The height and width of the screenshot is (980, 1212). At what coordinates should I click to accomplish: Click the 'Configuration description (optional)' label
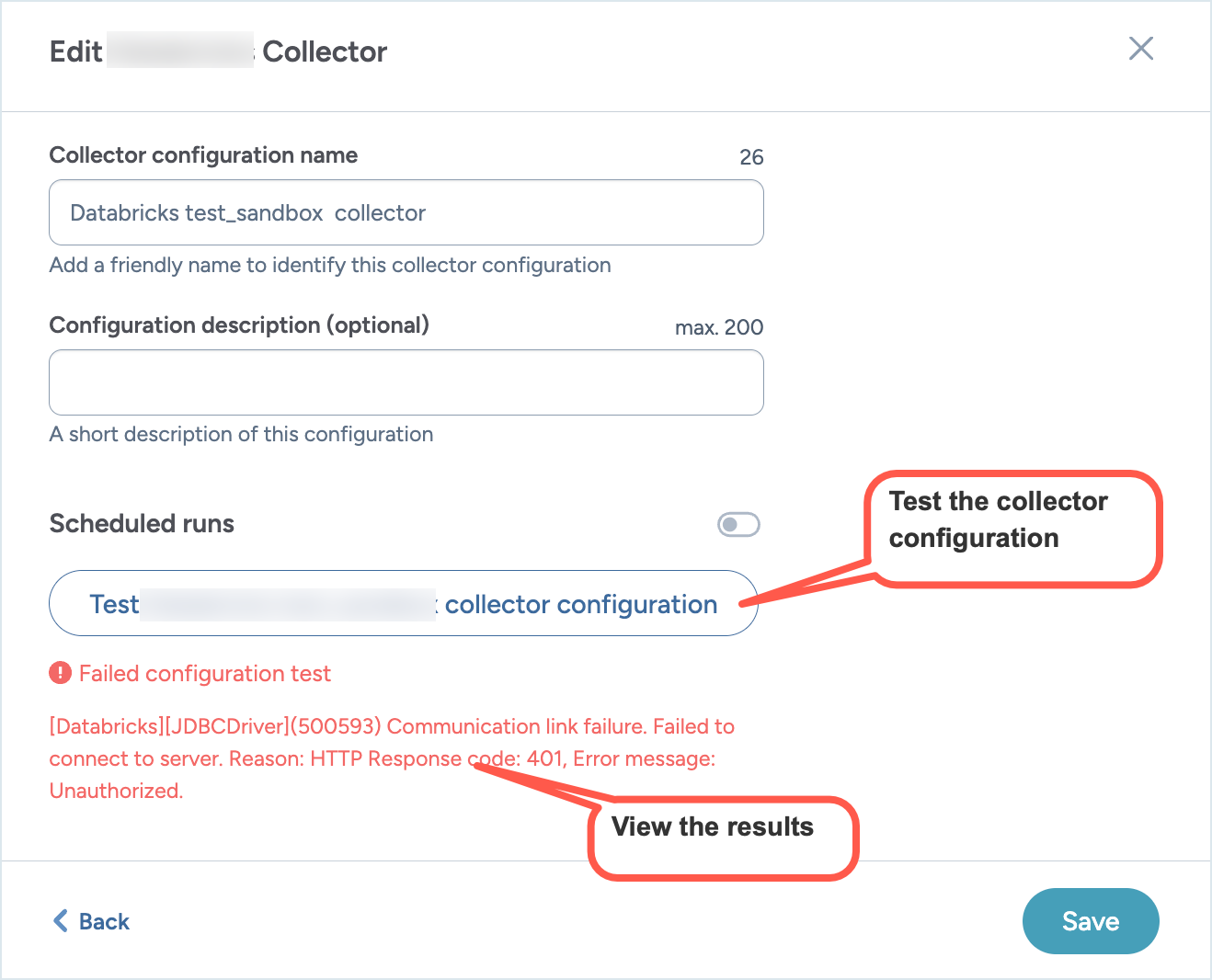tap(239, 325)
